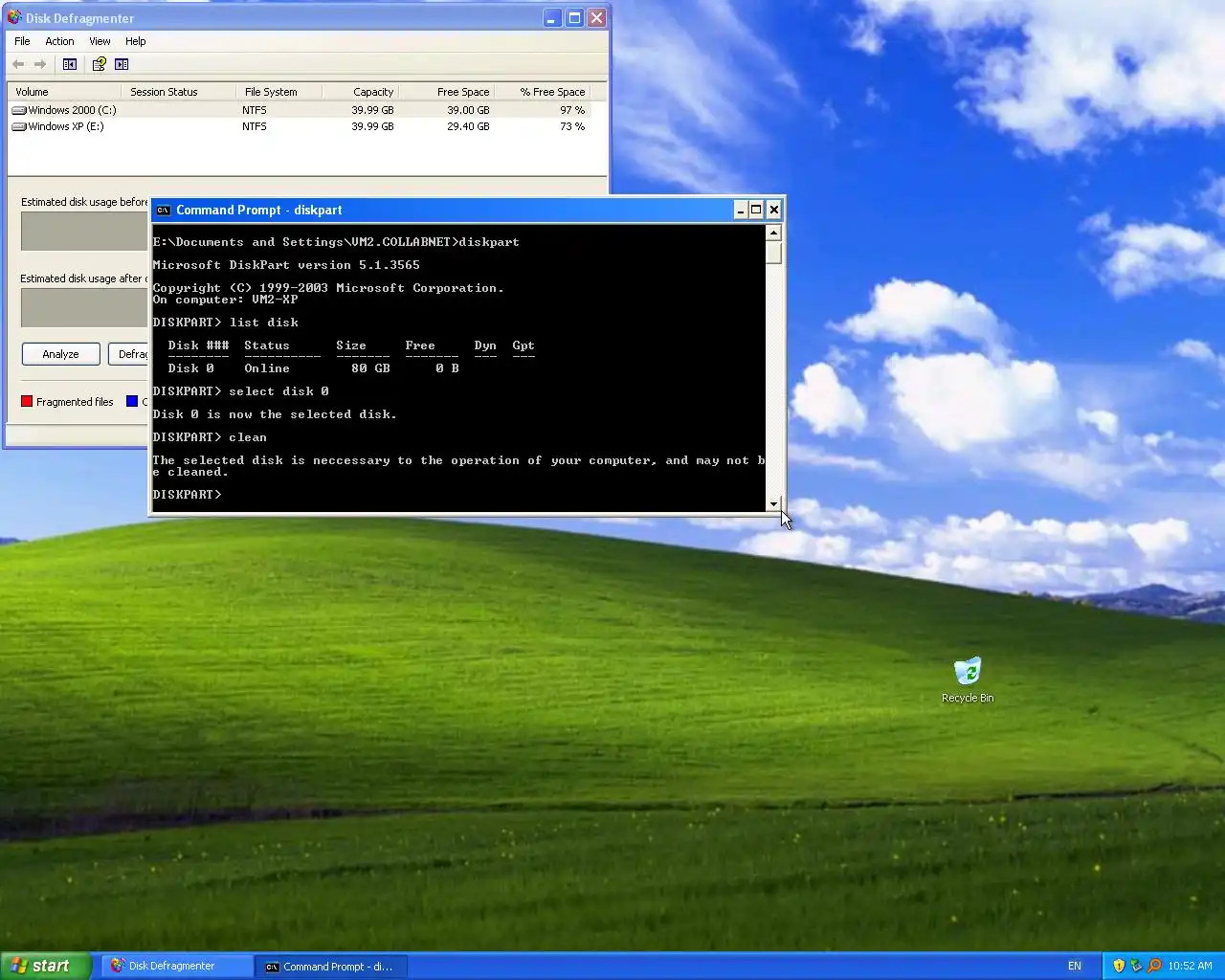This screenshot has width=1225, height=980.
Task: Open the File menu
Action: pos(22,41)
